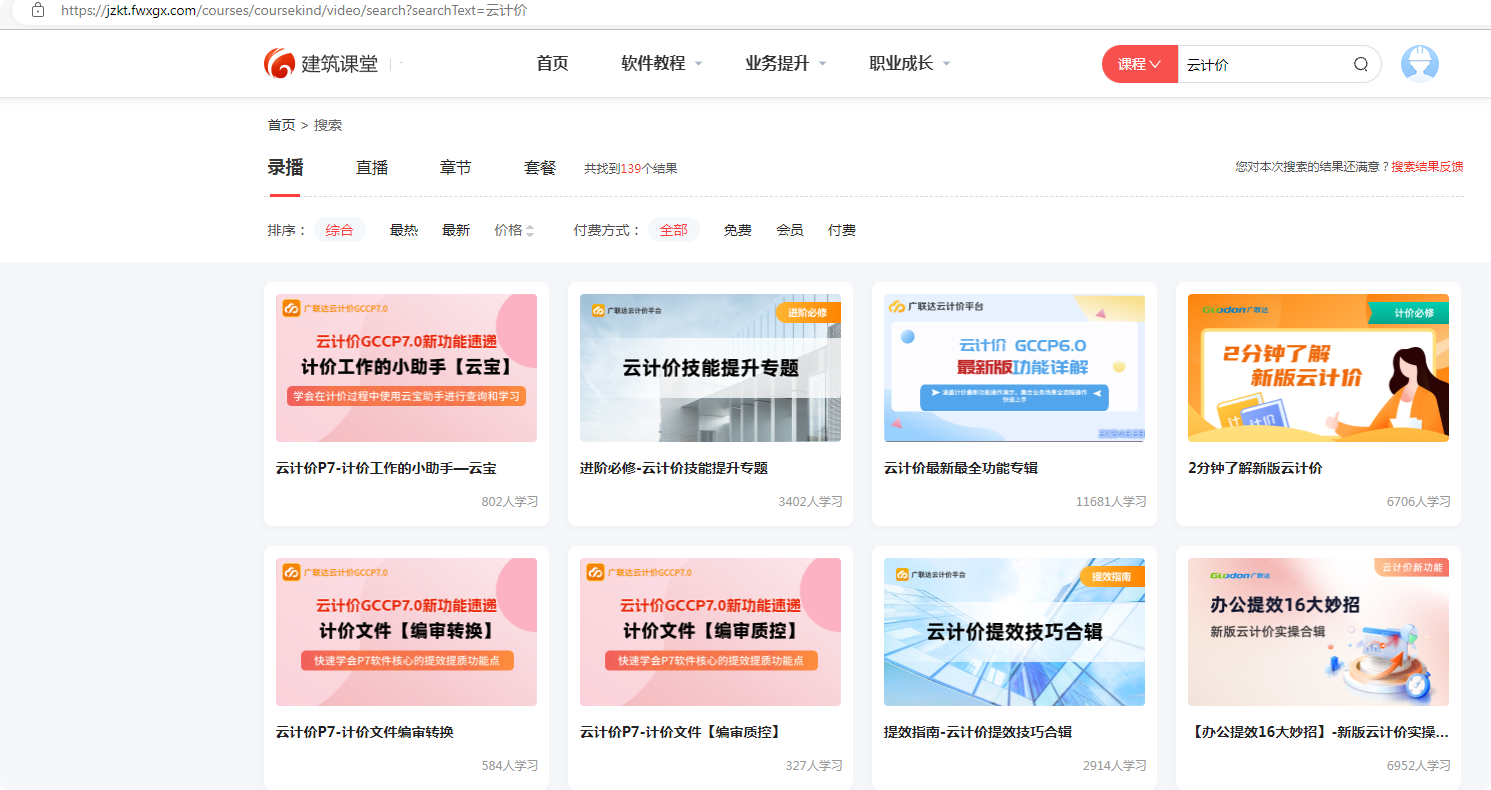1491x790 pixels.
Task: Click the 802人学习 count
Action: [x=510, y=502]
